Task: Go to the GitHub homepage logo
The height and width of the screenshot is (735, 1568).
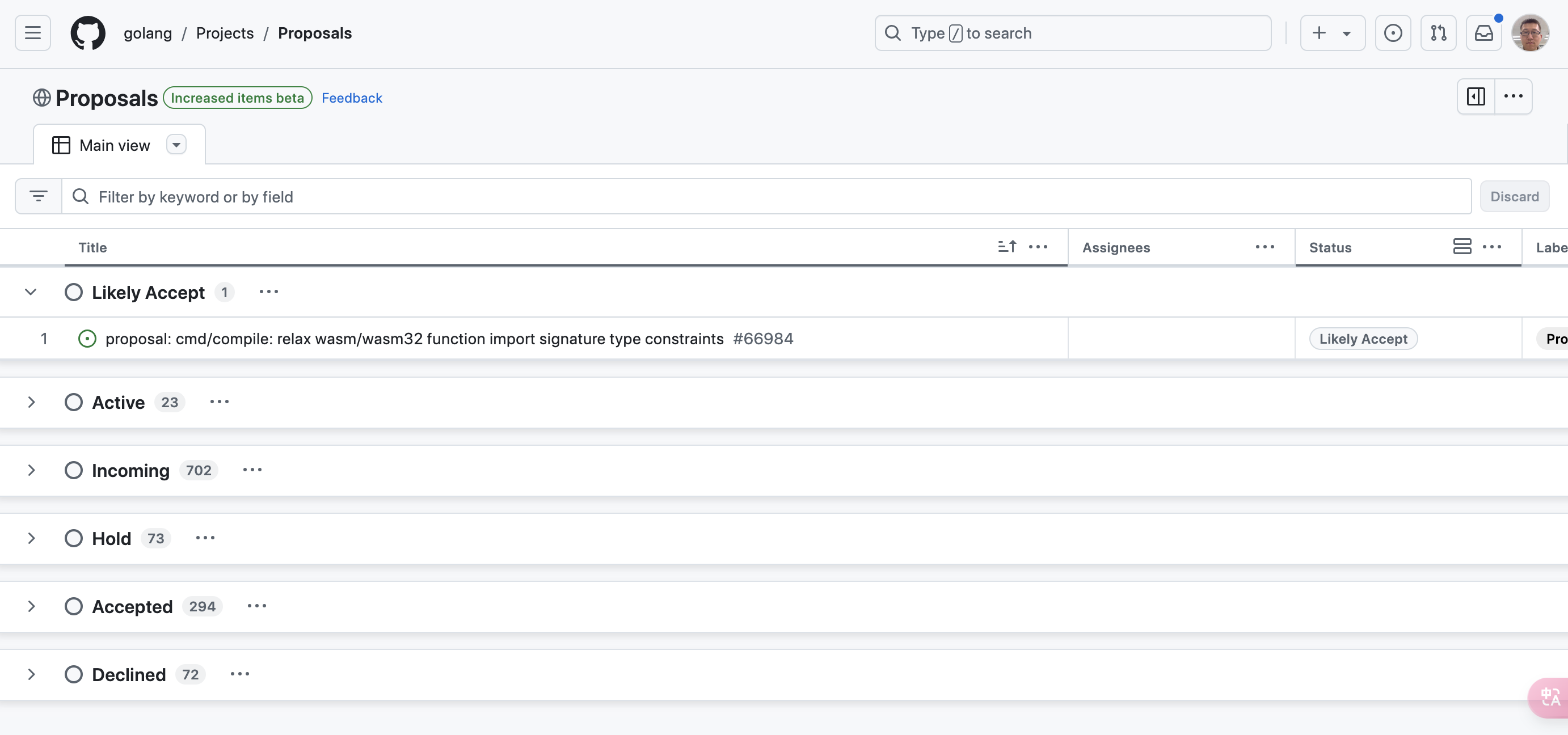Action: coord(88,33)
